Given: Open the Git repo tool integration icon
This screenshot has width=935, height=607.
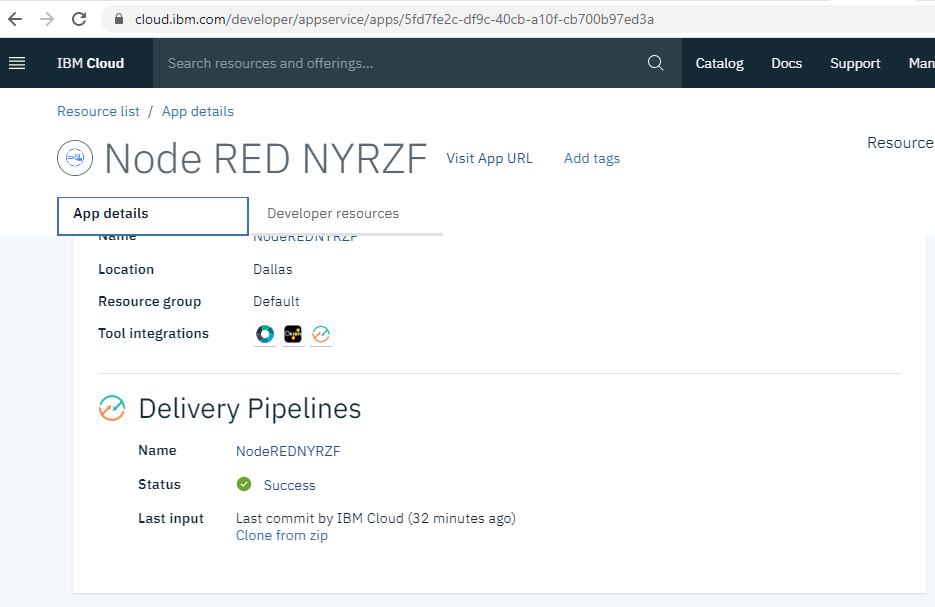Looking at the screenshot, I should [x=265, y=334].
